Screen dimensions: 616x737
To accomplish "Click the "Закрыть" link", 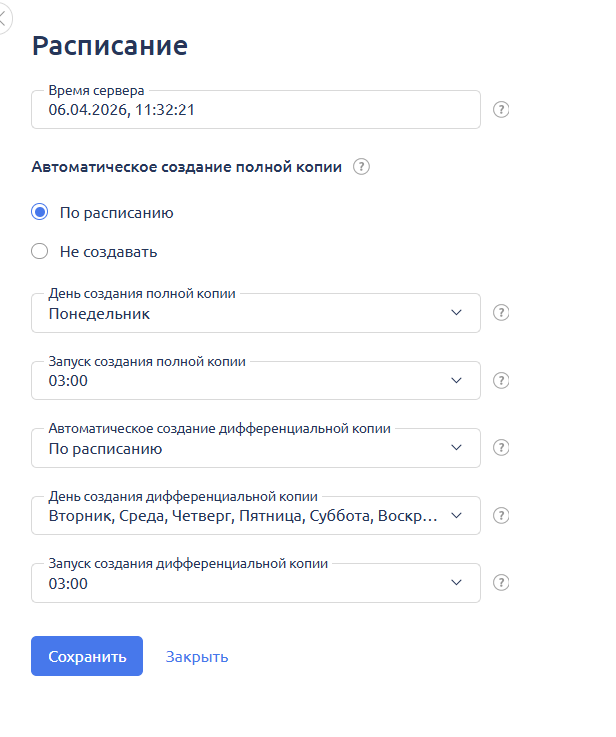I will 197,657.
